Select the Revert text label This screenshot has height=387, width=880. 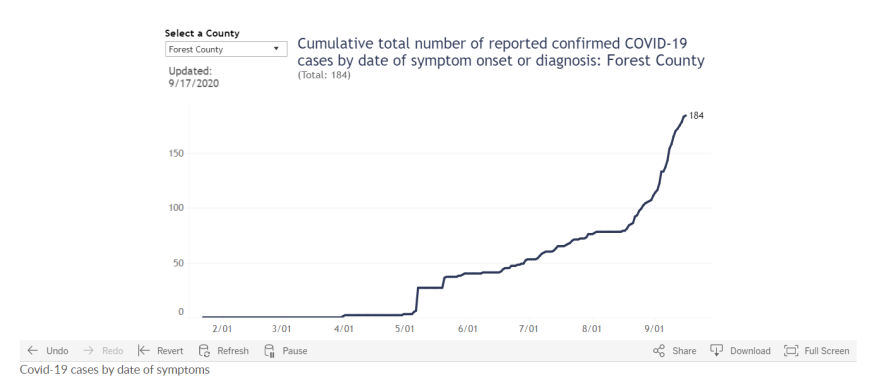(x=170, y=351)
